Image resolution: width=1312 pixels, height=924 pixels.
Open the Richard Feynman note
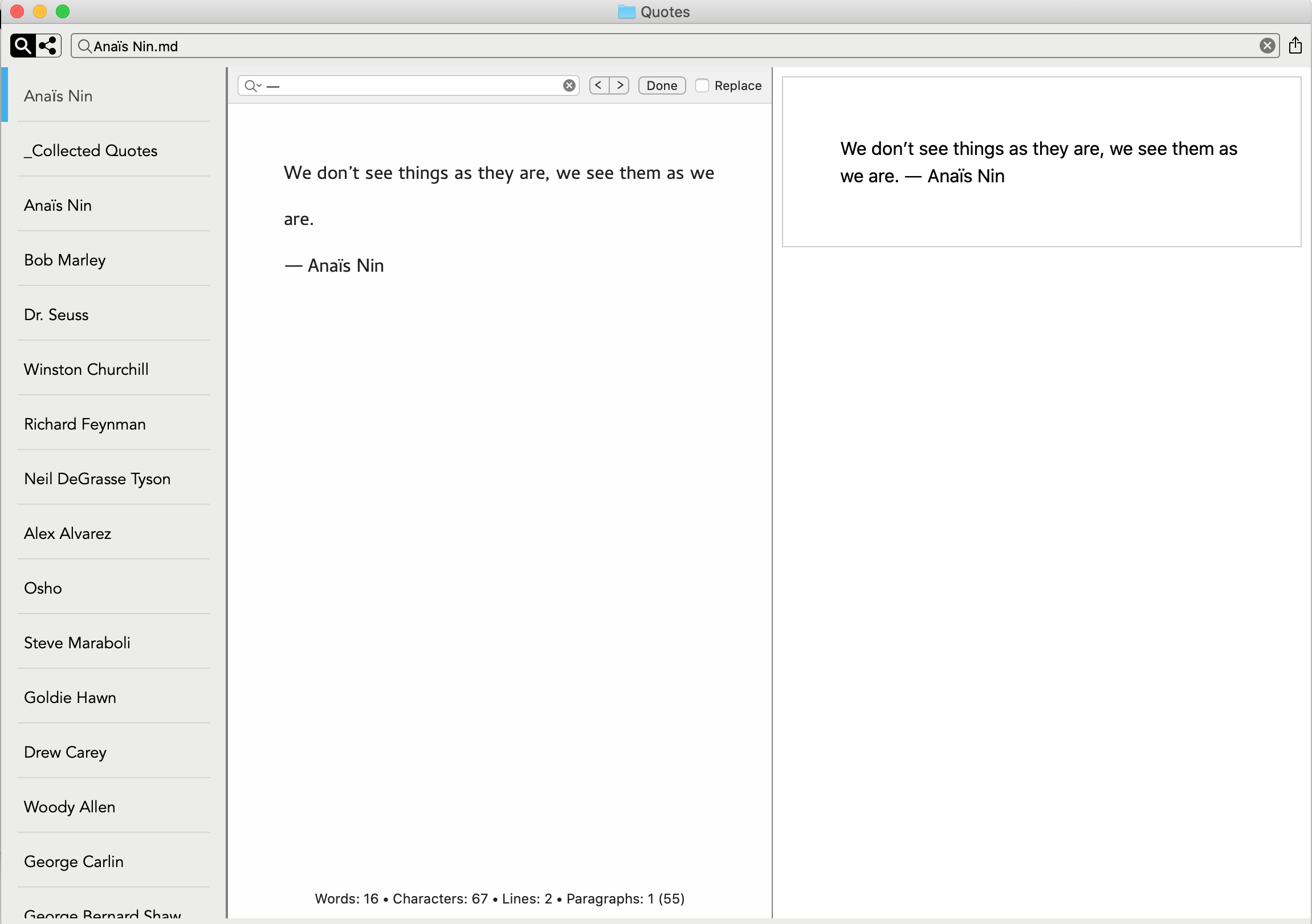85,424
